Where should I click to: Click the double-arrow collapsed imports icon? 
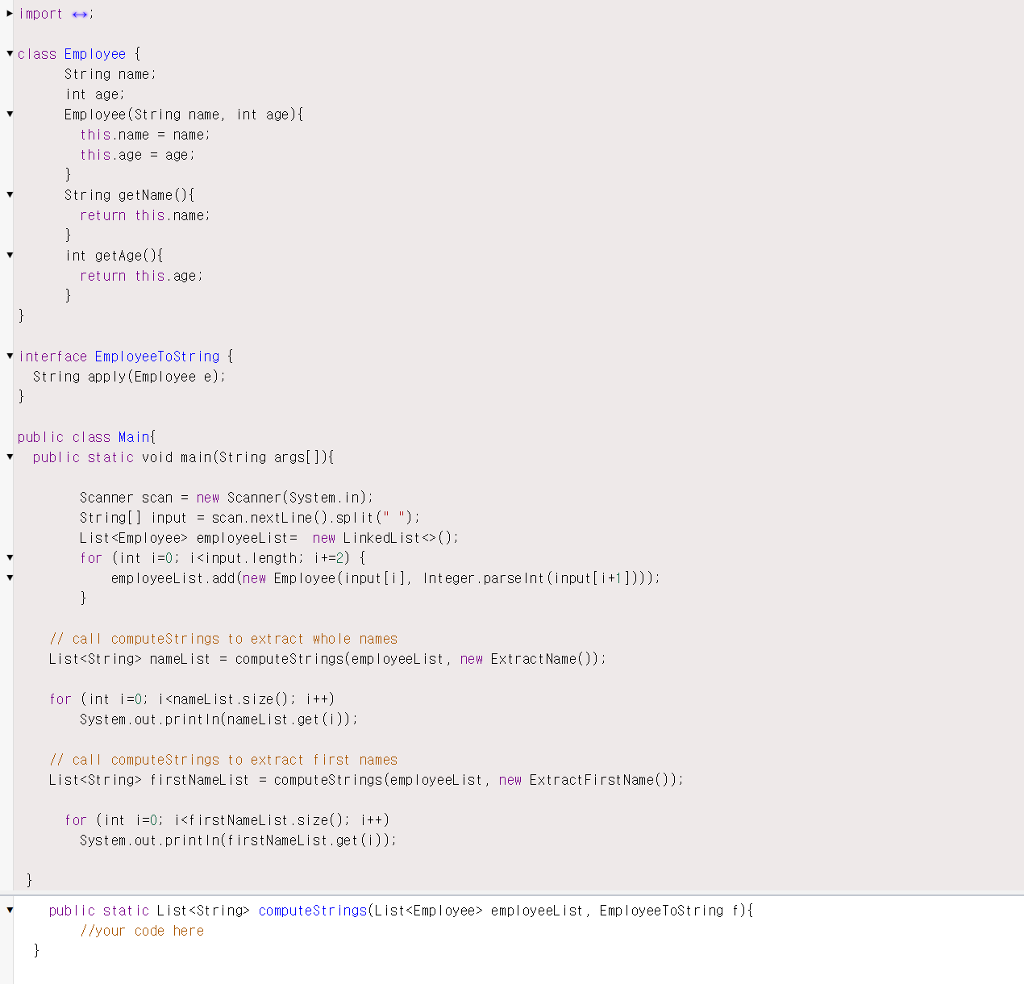(x=81, y=14)
